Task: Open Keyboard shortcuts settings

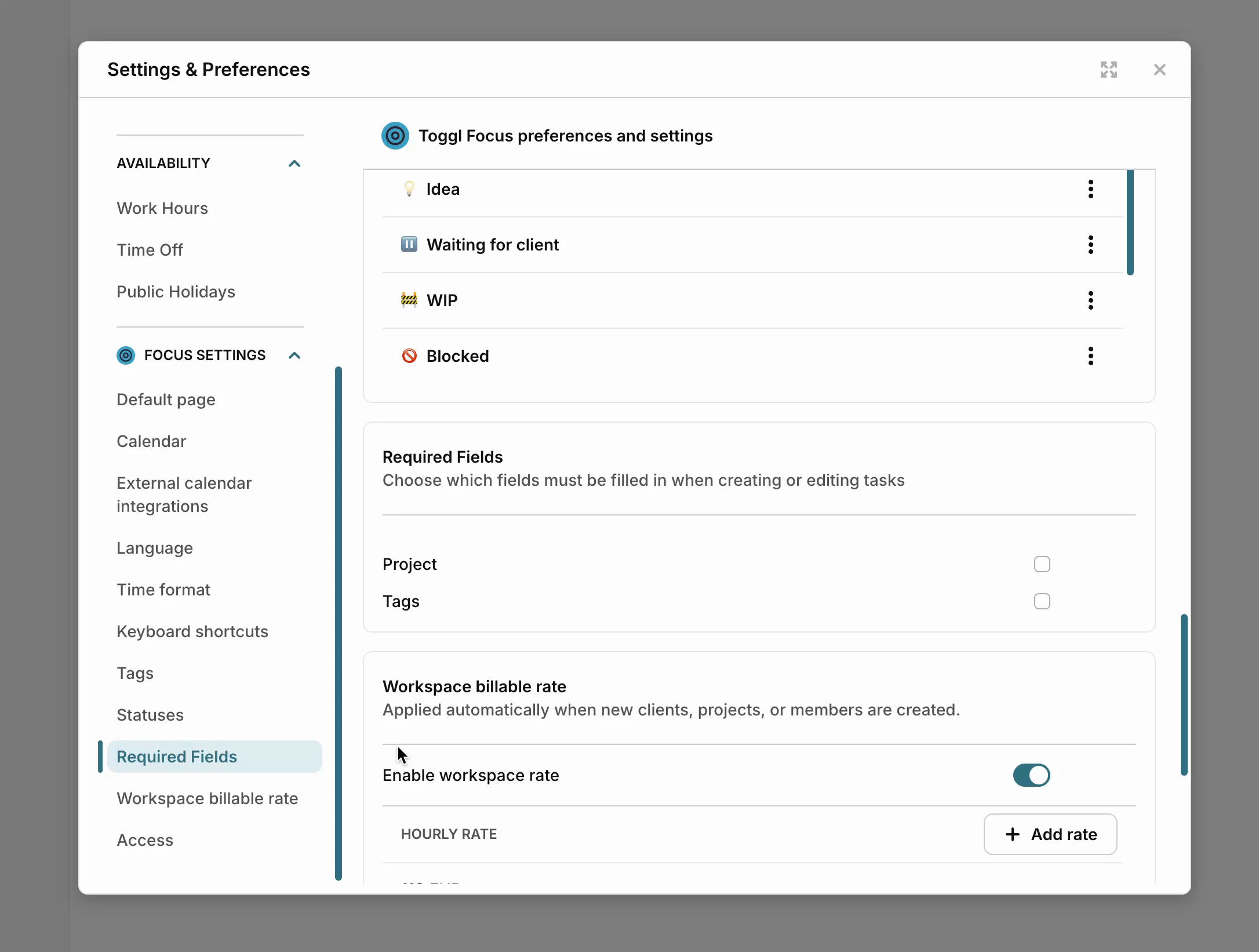Action: point(192,631)
